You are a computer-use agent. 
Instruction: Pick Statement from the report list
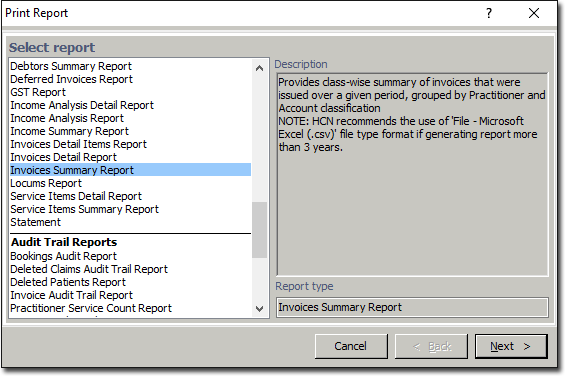[x=35, y=222]
